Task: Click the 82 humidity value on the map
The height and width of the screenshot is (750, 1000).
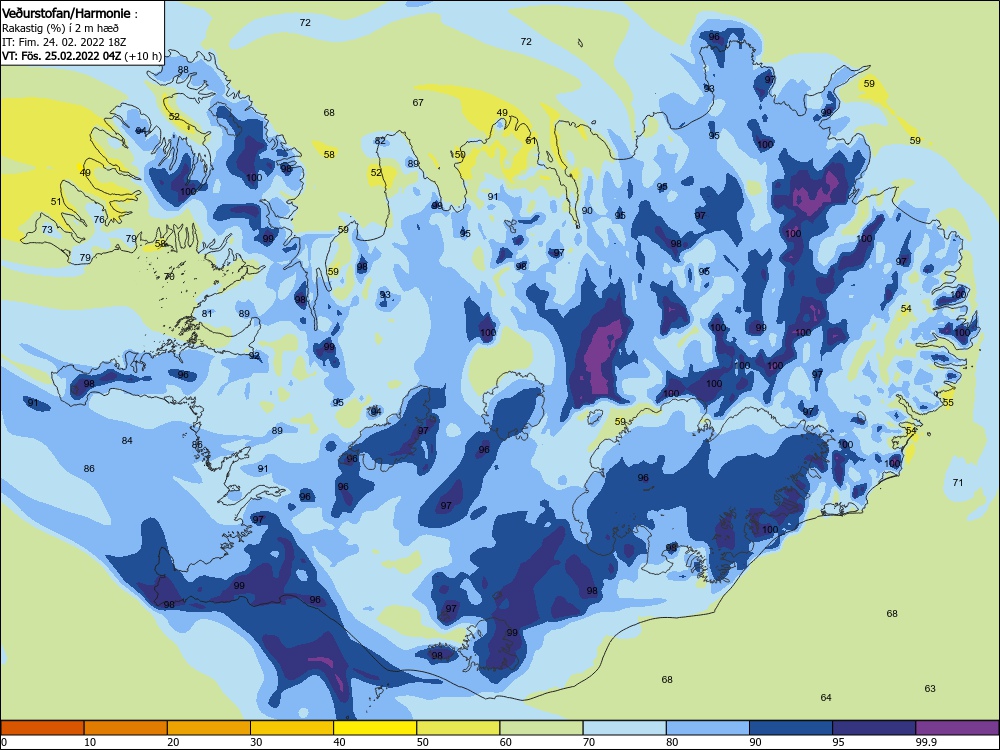Action: 380,141
